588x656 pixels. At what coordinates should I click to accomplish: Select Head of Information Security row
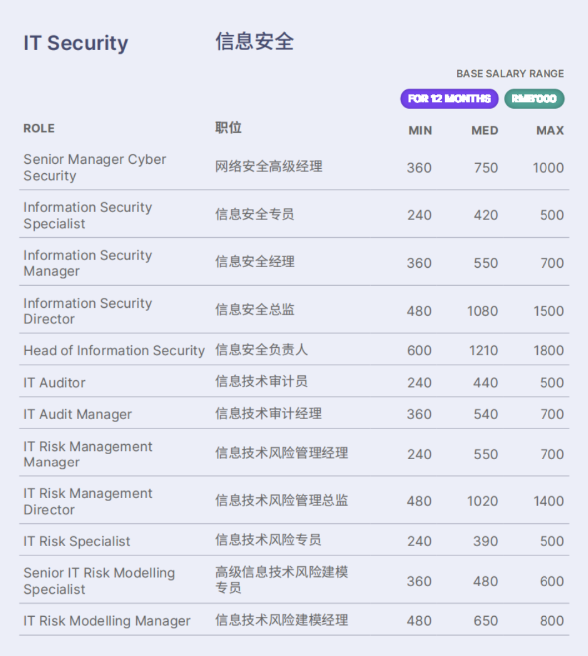tap(294, 350)
